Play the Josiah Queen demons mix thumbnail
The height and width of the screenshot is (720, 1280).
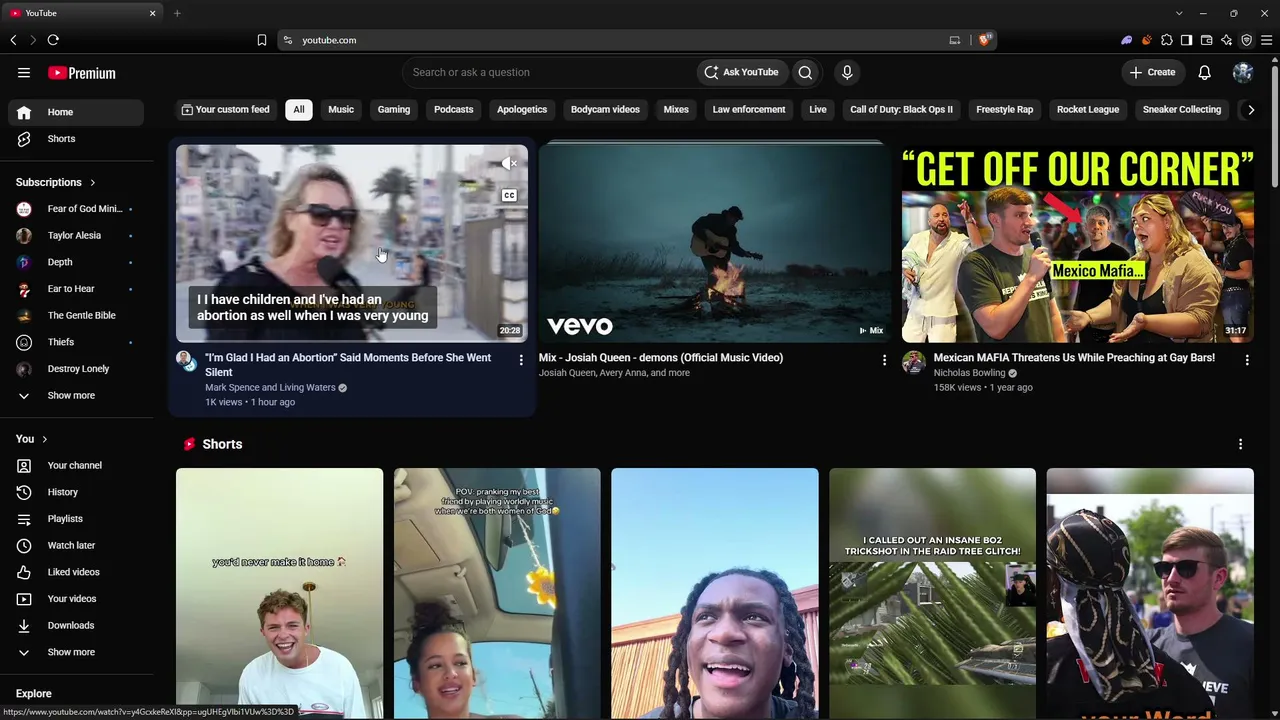pos(714,243)
